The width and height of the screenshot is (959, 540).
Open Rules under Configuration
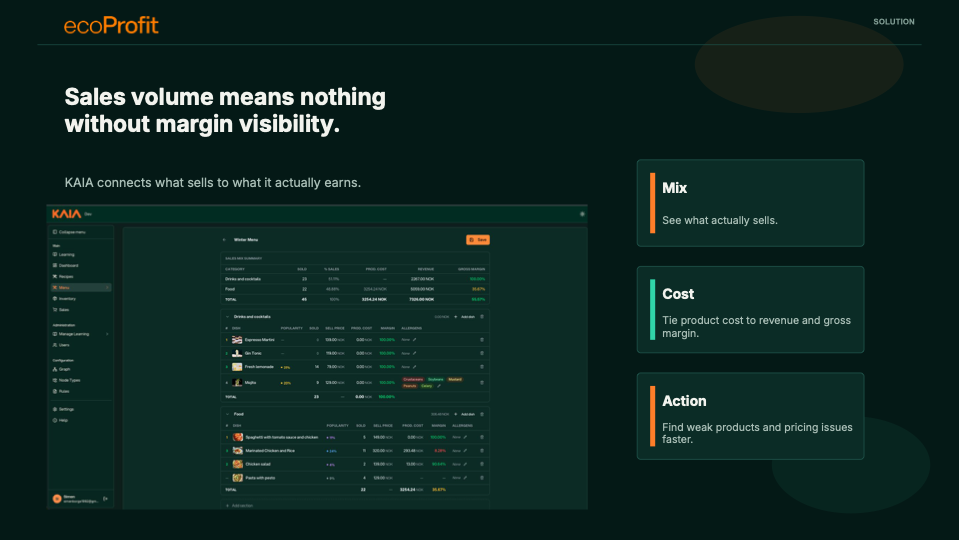(61, 391)
